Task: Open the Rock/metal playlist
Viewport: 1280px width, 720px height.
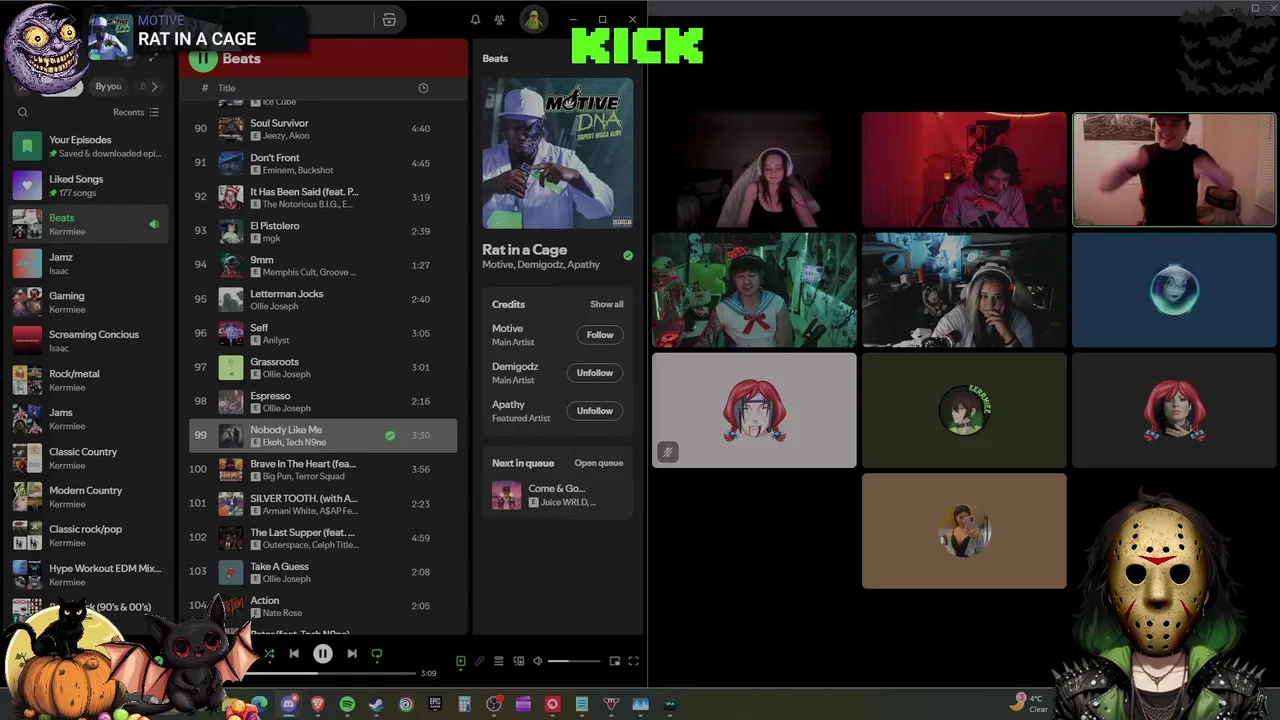Action: pyautogui.click(x=90, y=380)
